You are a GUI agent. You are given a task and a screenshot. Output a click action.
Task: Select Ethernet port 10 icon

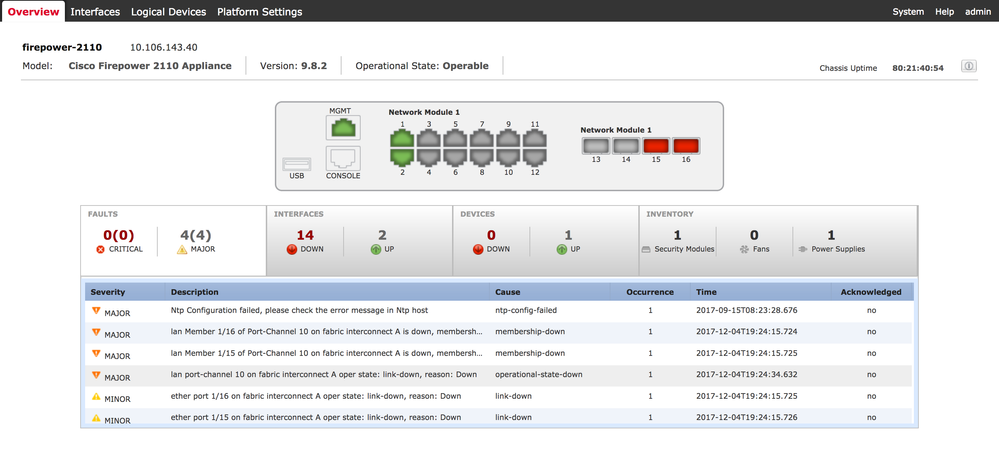coord(508,156)
